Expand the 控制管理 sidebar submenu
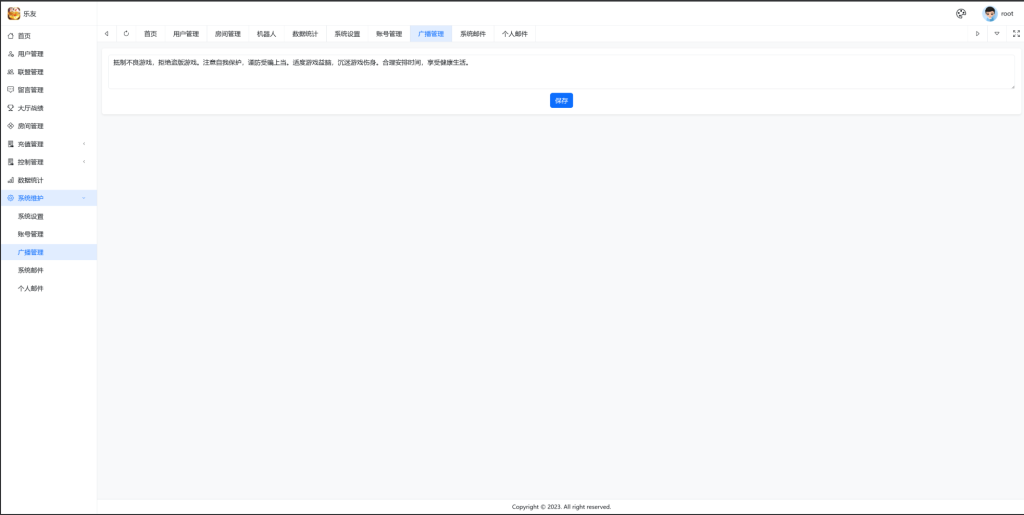This screenshot has width=1024, height=515. point(48,162)
